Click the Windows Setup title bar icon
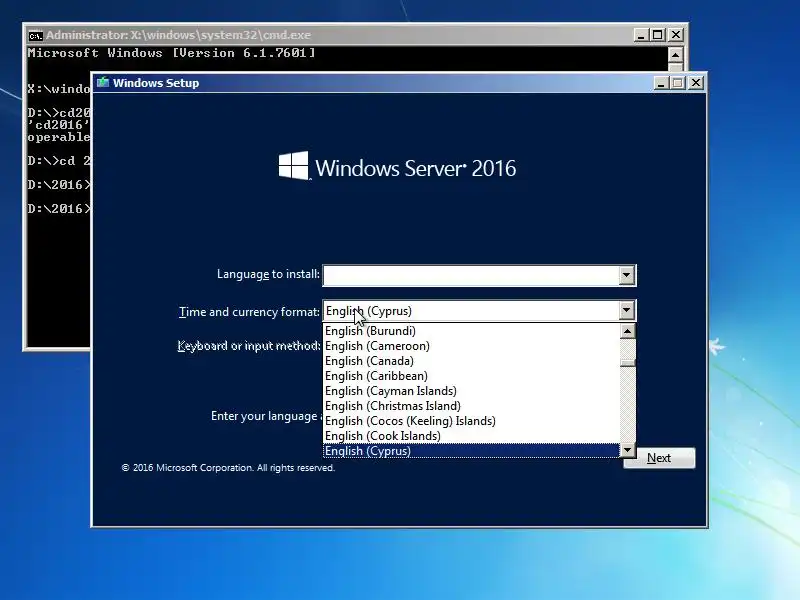This screenshot has height=600, width=800. [x=103, y=83]
